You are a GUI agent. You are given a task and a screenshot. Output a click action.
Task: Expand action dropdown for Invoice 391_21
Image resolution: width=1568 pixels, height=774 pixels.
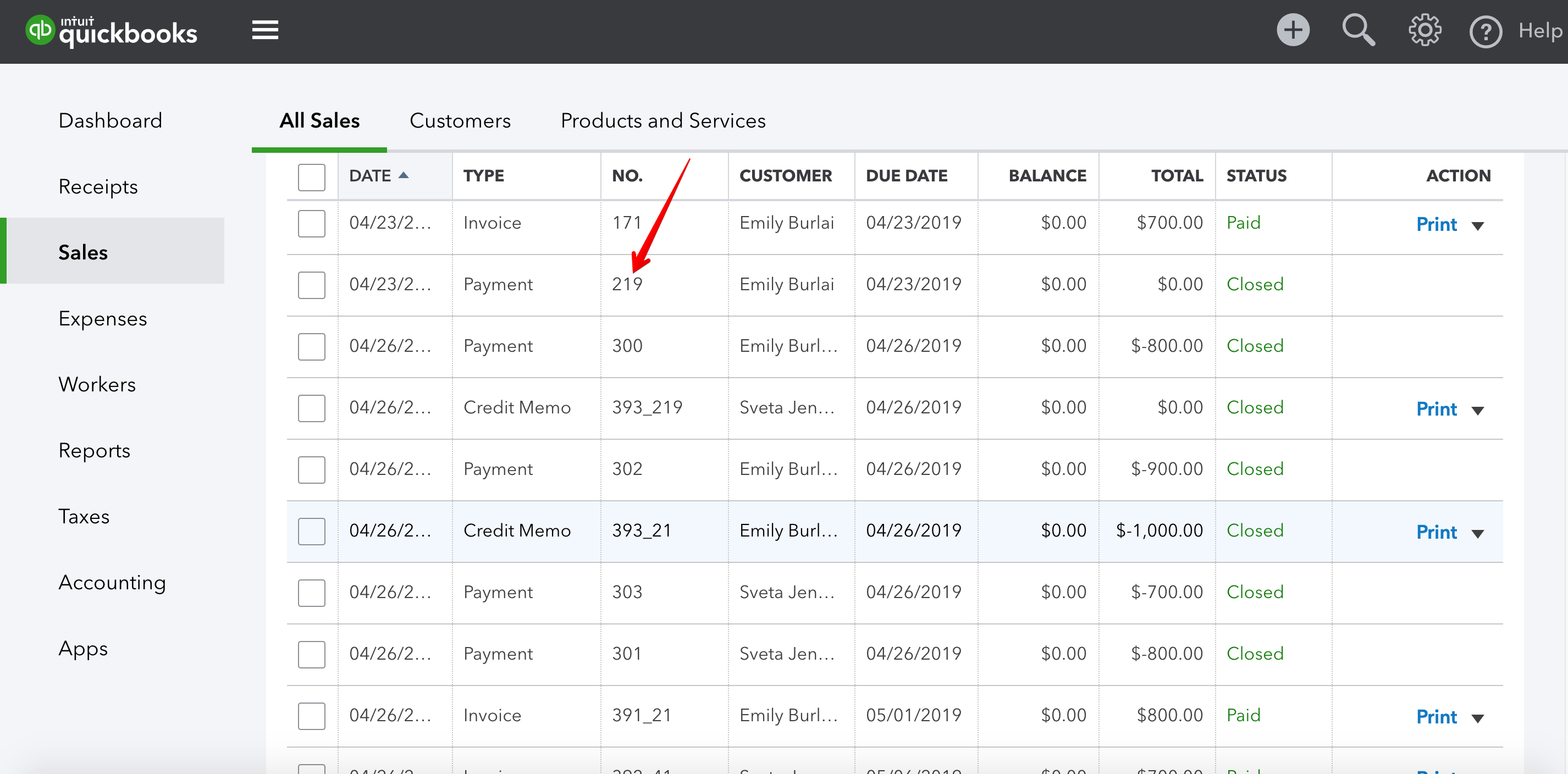[1477, 718]
